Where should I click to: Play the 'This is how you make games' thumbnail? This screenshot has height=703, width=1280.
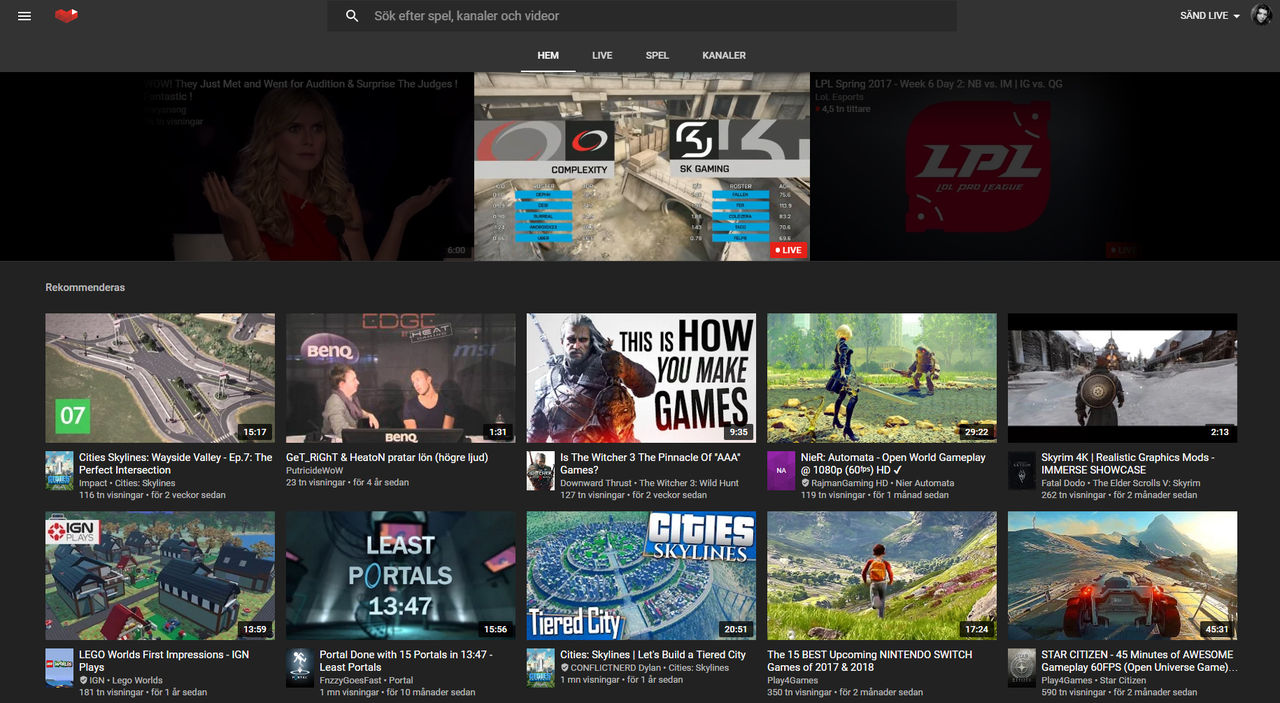click(x=641, y=378)
